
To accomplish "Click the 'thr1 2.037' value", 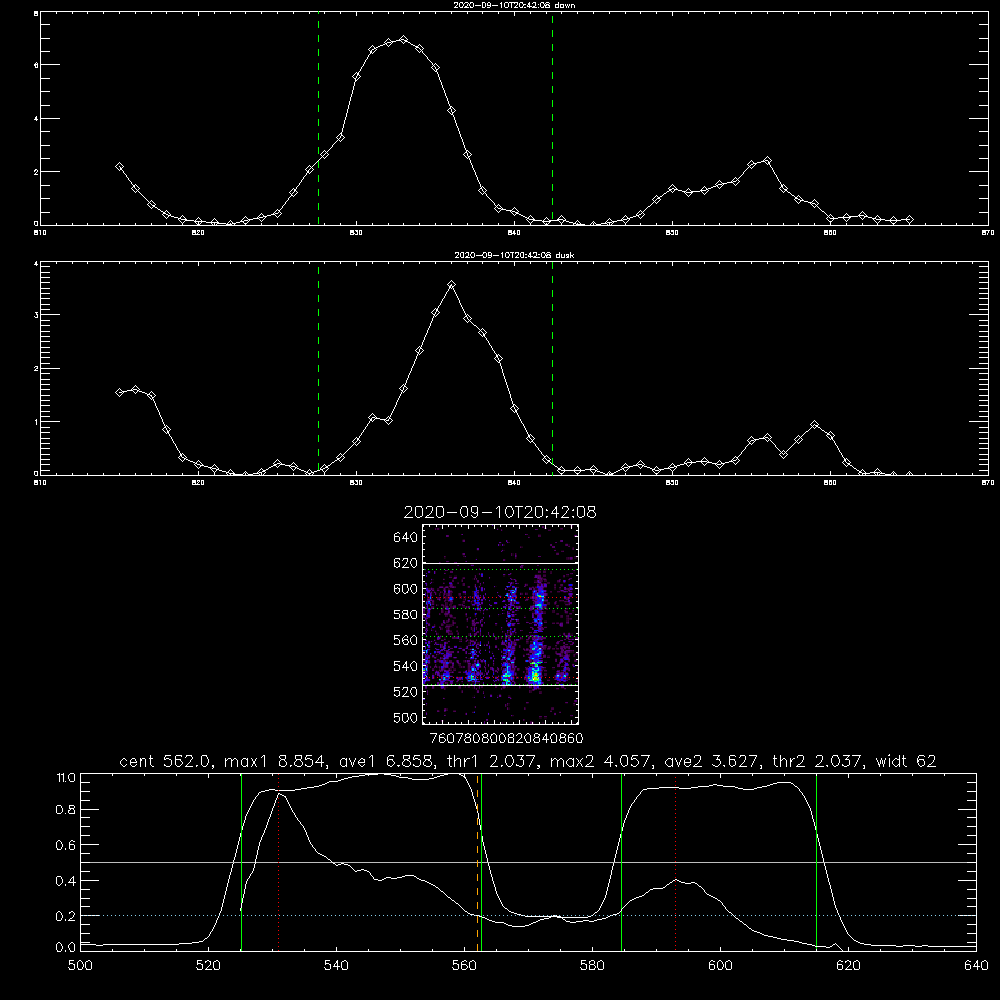I will [492, 761].
